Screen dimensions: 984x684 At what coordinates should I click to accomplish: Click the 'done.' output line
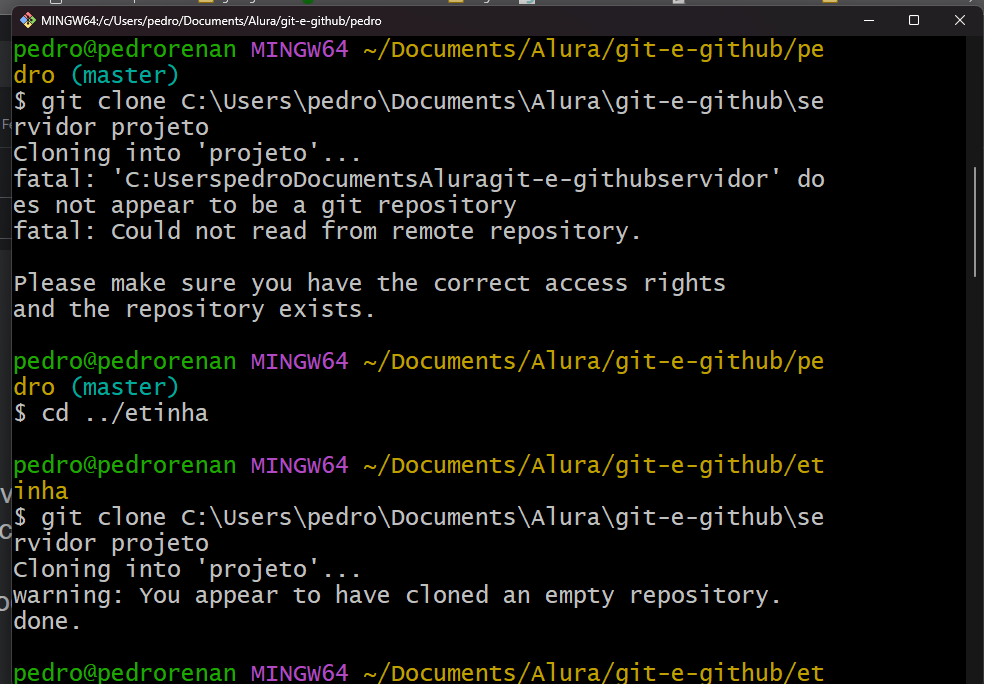tap(47, 621)
